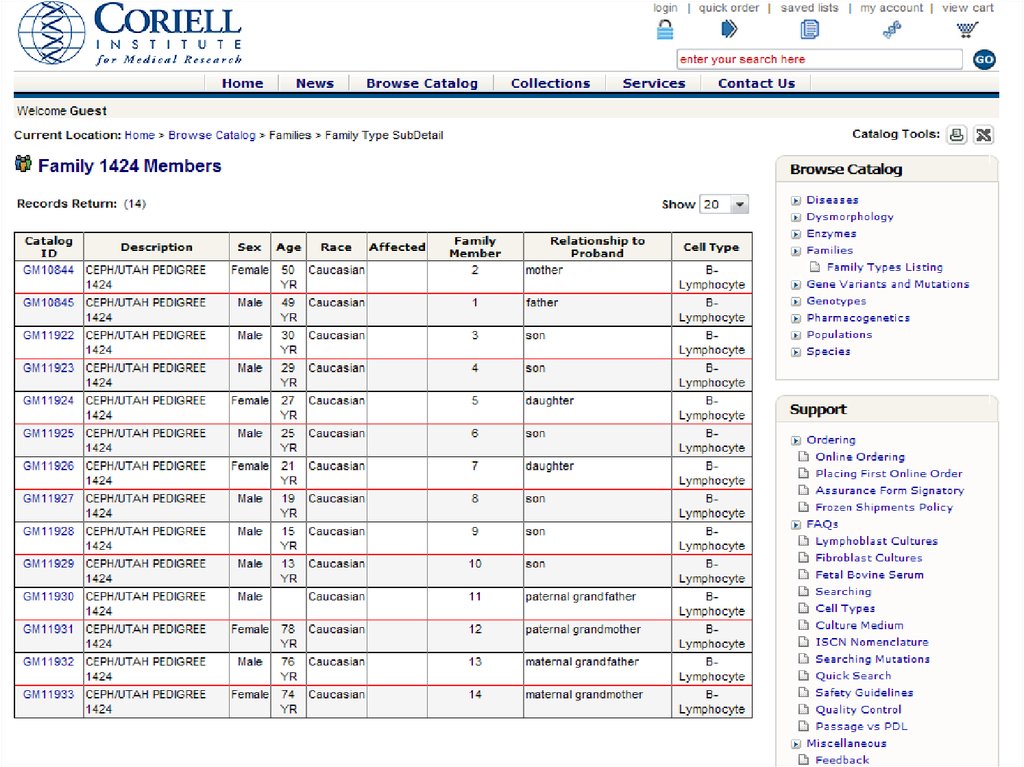Click the login padlock icon
Screen dimensions: 1024x767
point(665,29)
